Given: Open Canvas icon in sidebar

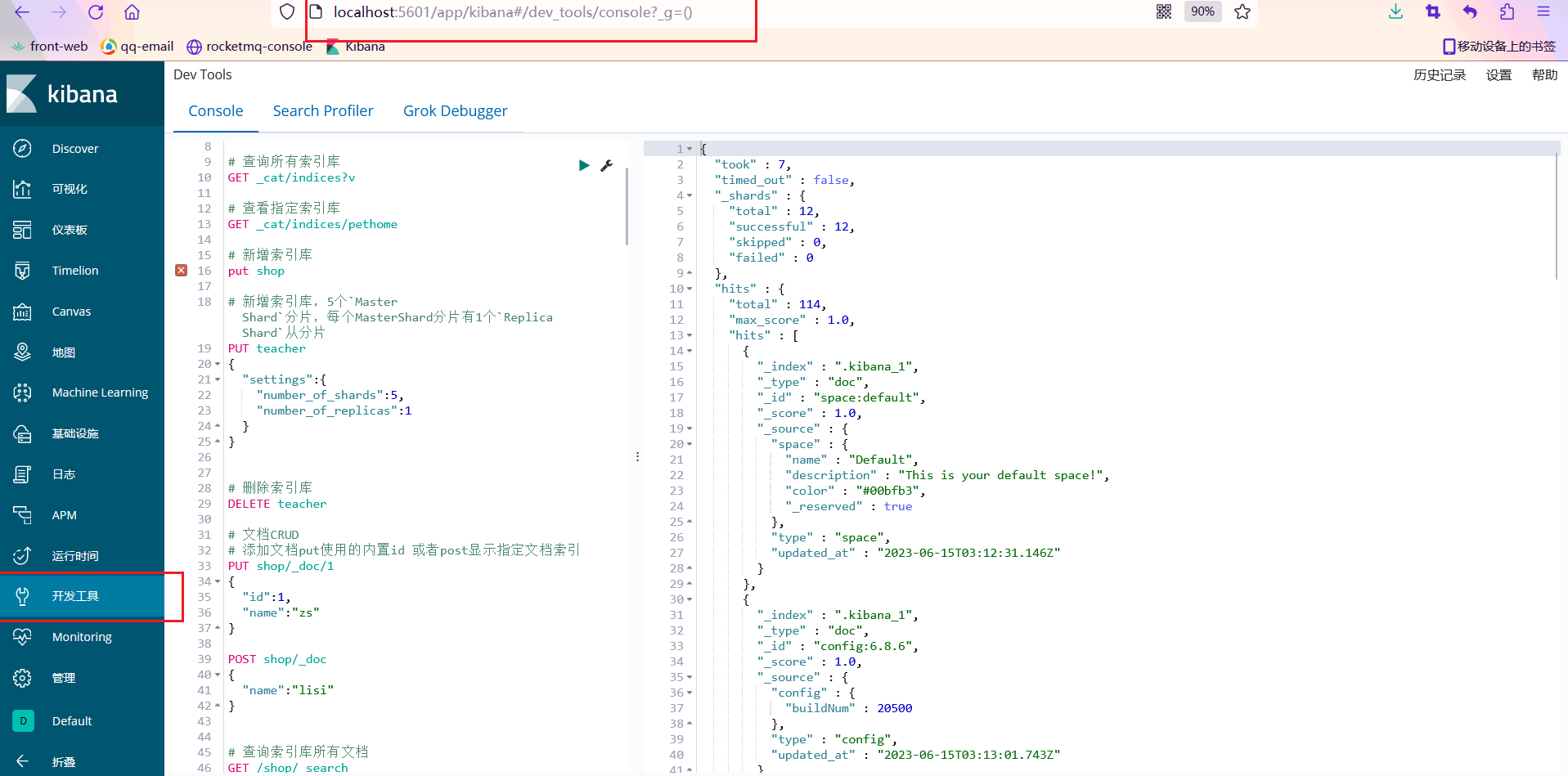Looking at the screenshot, I should (x=22, y=312).
